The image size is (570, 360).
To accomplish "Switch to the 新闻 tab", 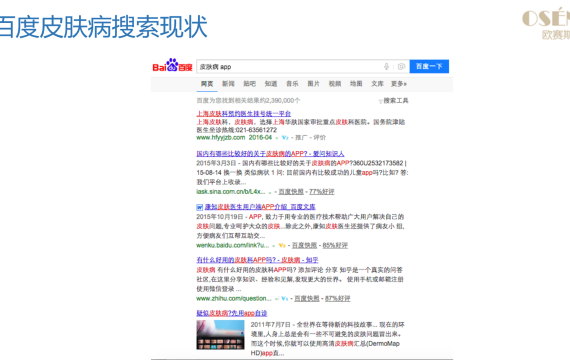I will click(228, 84).
